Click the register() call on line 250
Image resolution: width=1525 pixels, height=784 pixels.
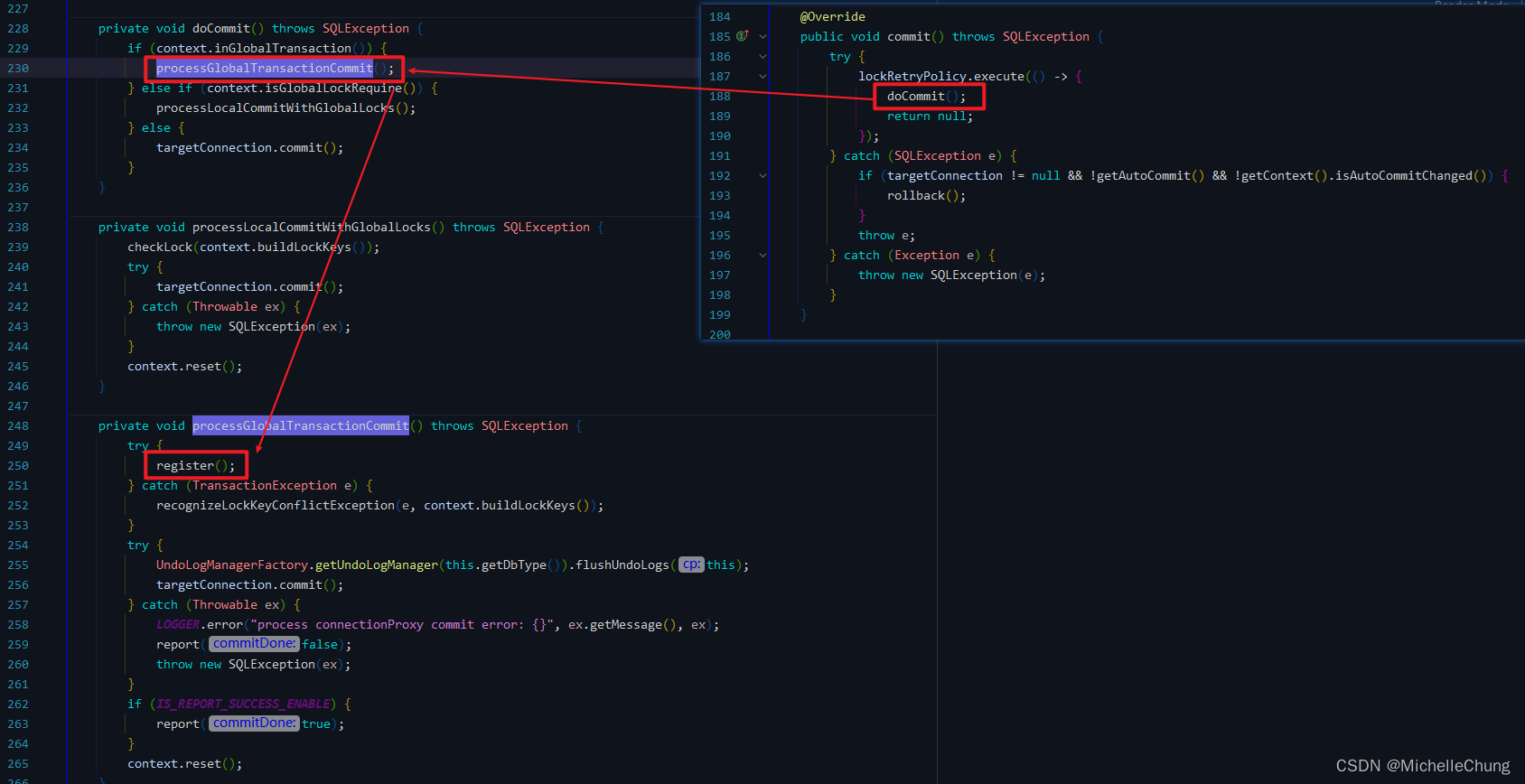(x=195, y=466)
